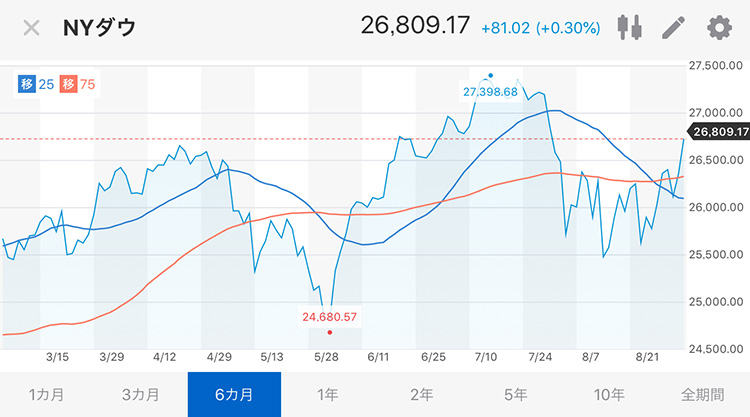The width and height of the screenshot is (750, 417).
Task: Select the 6カ月 period tab
Action: (x=234, y=395)
